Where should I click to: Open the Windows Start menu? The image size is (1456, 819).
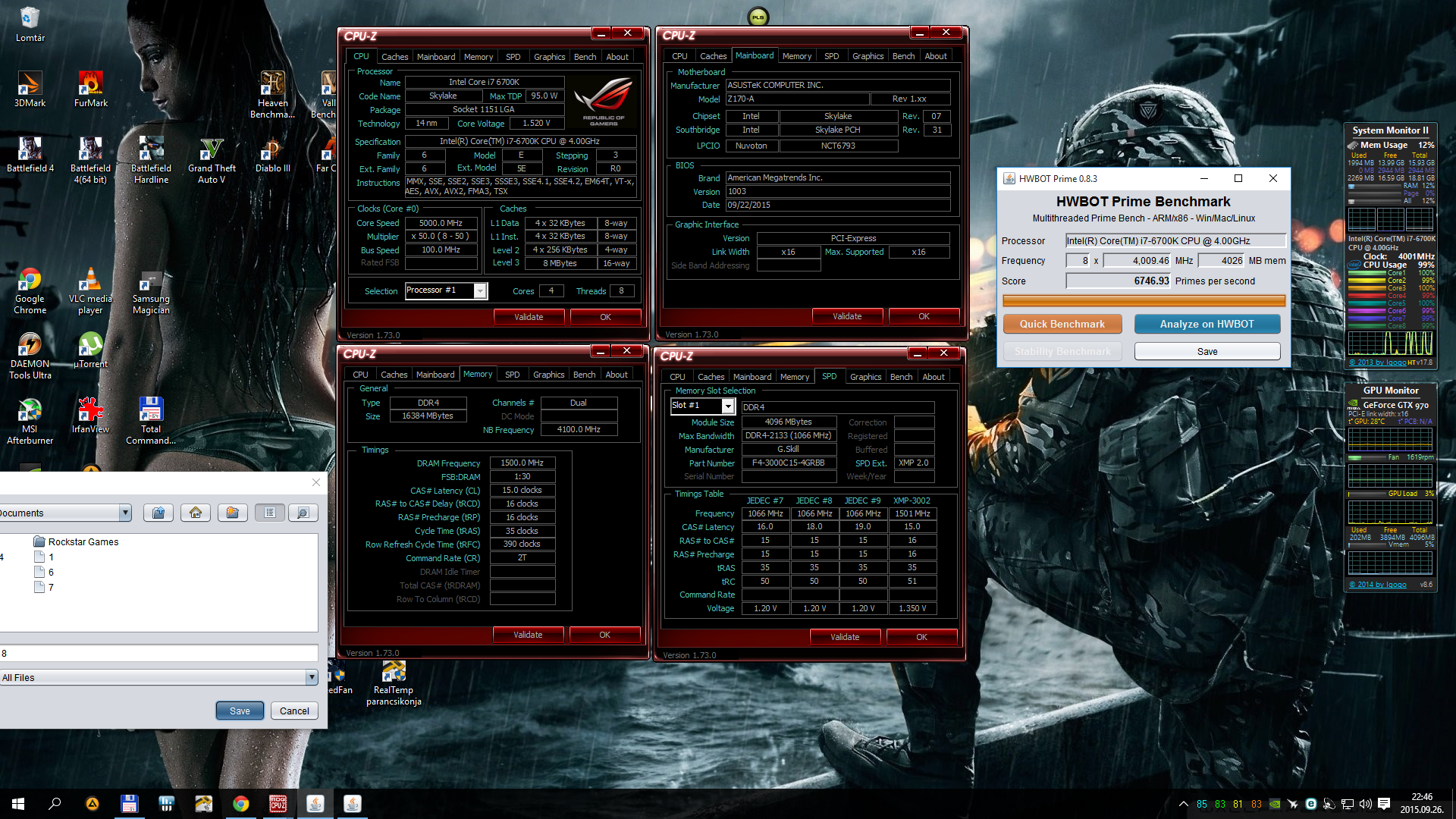click(18, 804)
